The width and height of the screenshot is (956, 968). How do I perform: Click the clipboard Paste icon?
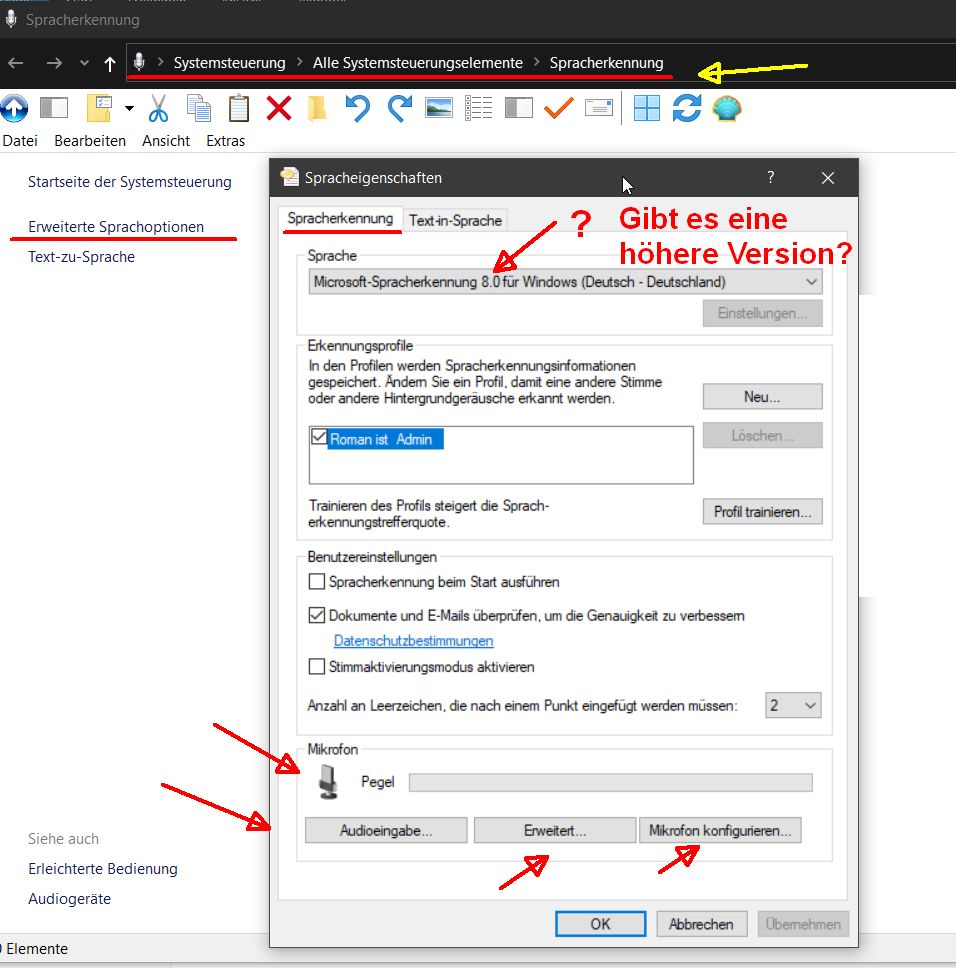pyautogui.click(x=239, y=108)
